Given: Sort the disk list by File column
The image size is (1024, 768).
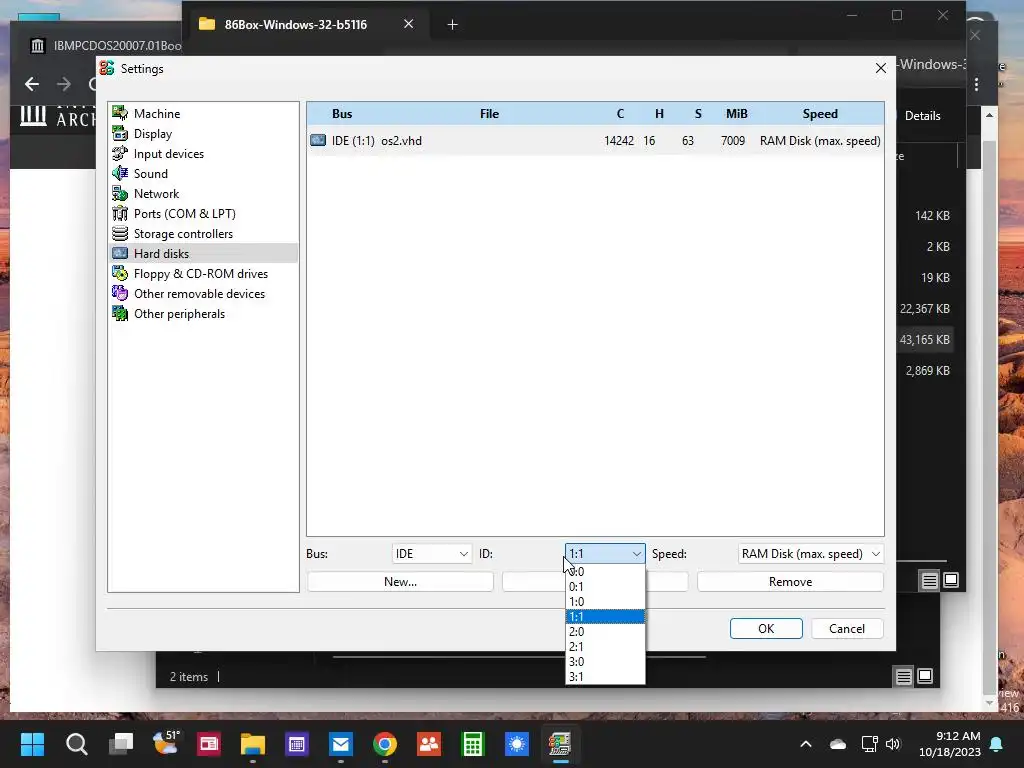Looking at the screenshot, I should pos(489,114).
